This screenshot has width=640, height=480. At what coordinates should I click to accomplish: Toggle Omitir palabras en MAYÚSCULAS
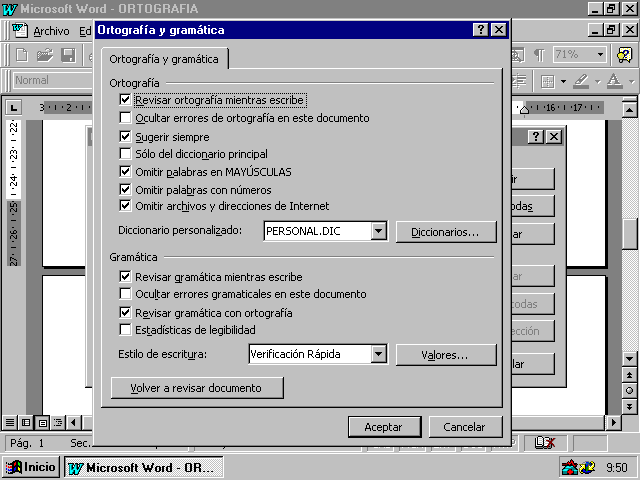point(125,171)
